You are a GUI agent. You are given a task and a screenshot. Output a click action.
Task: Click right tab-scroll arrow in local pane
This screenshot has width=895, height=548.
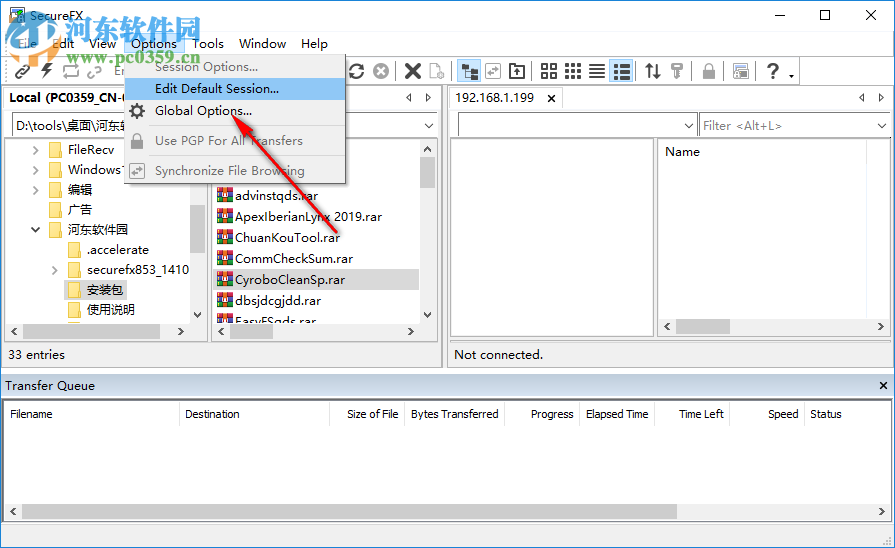(428, 98)
